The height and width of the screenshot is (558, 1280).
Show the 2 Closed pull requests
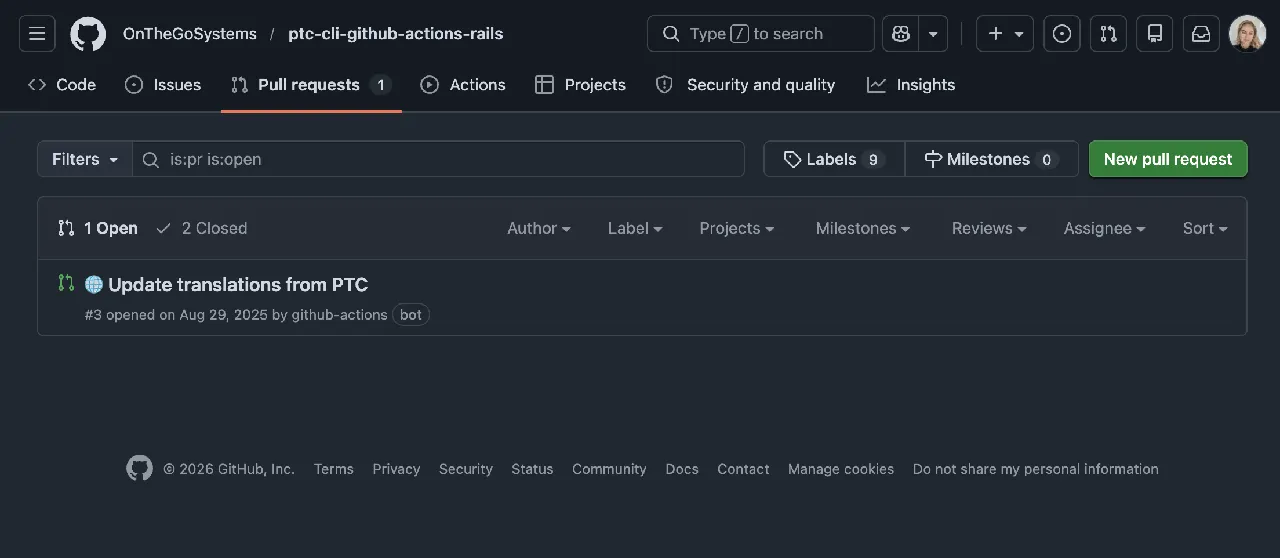coord(202,228)
